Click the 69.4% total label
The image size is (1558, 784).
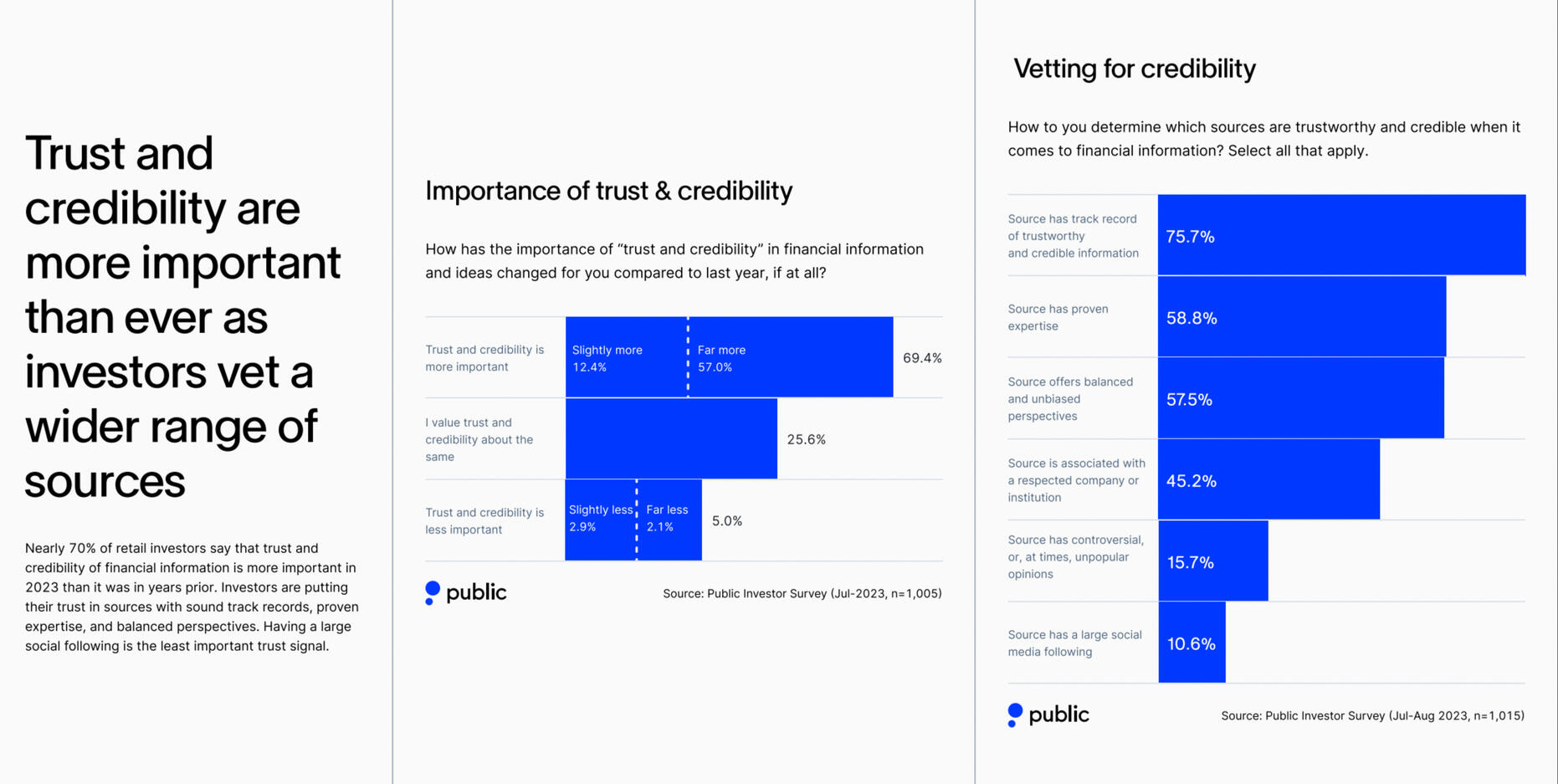point(922,358)
